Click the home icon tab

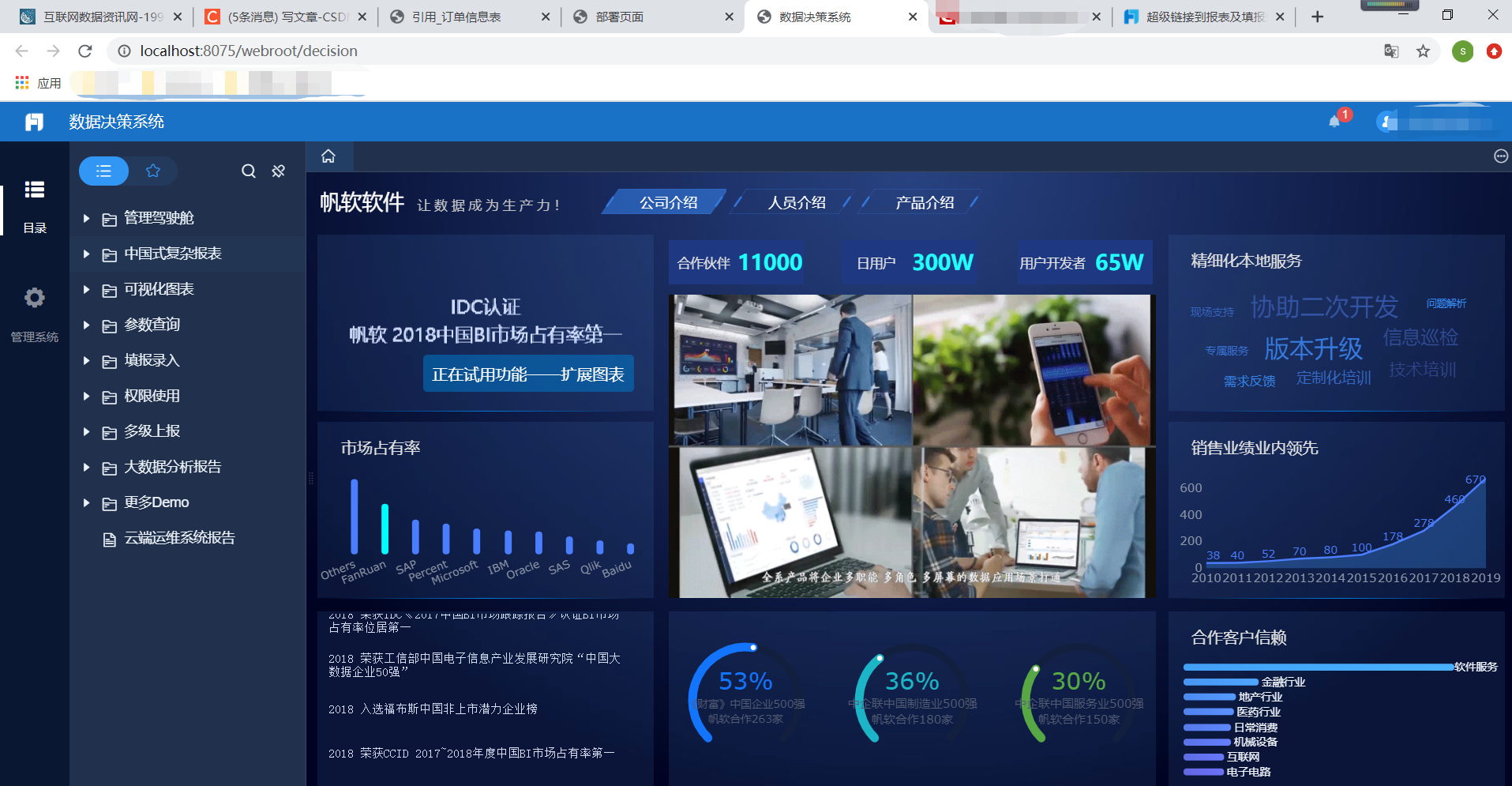[x=328, y=156]
